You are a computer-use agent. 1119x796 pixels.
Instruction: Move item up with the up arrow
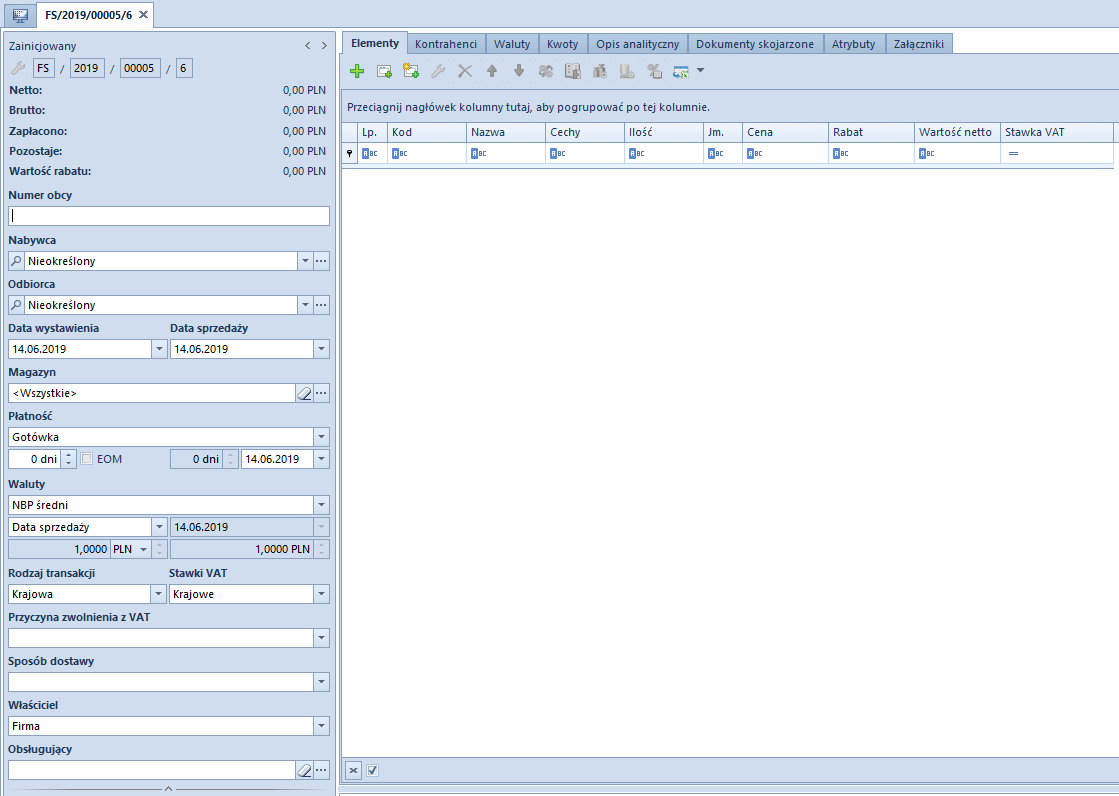pos(492,71)
